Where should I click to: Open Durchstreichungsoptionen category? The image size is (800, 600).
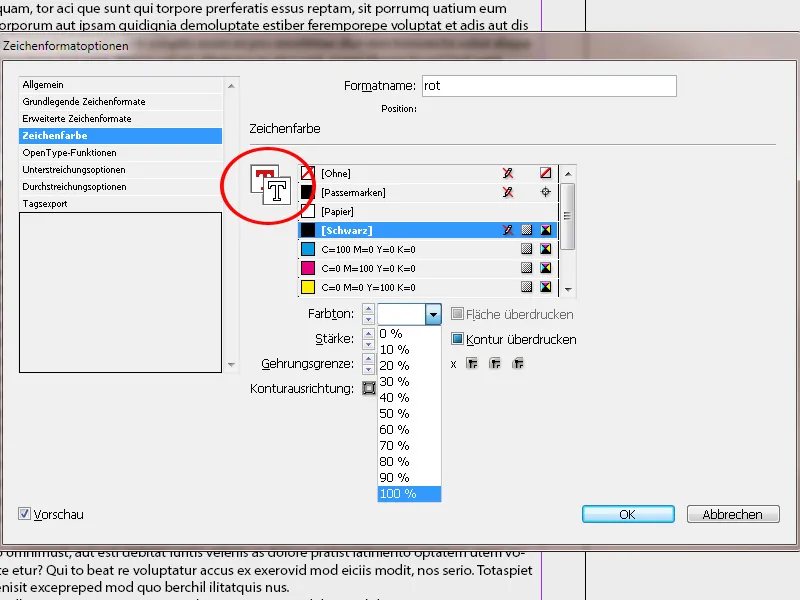coord(120,187)
